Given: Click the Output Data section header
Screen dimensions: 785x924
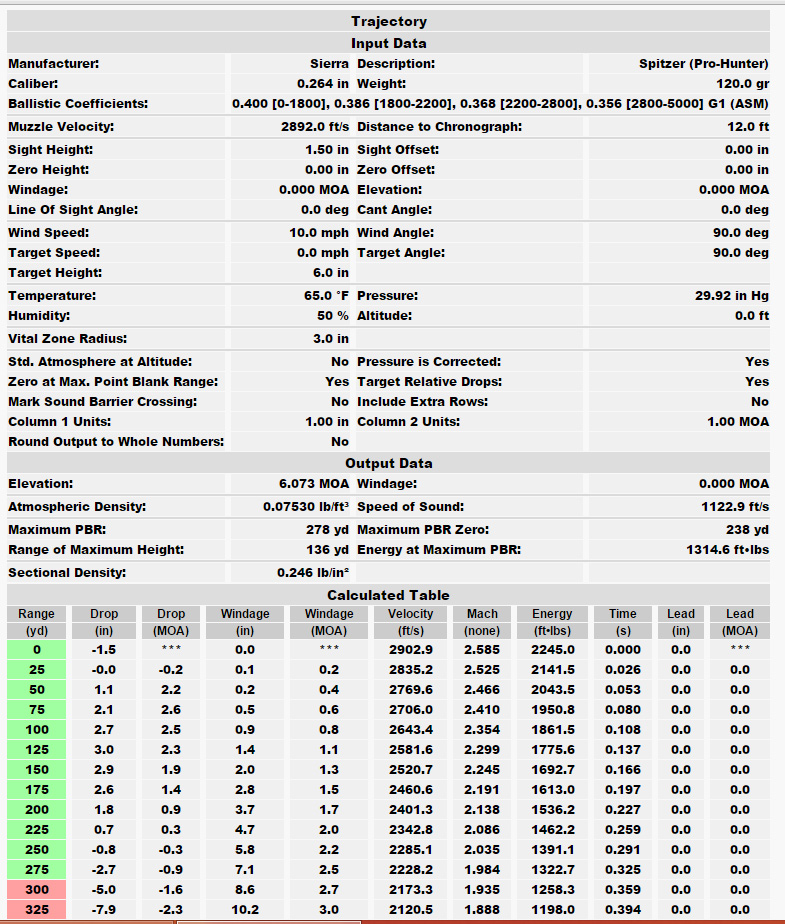Looking at the screenshot, I should point(388,463).
